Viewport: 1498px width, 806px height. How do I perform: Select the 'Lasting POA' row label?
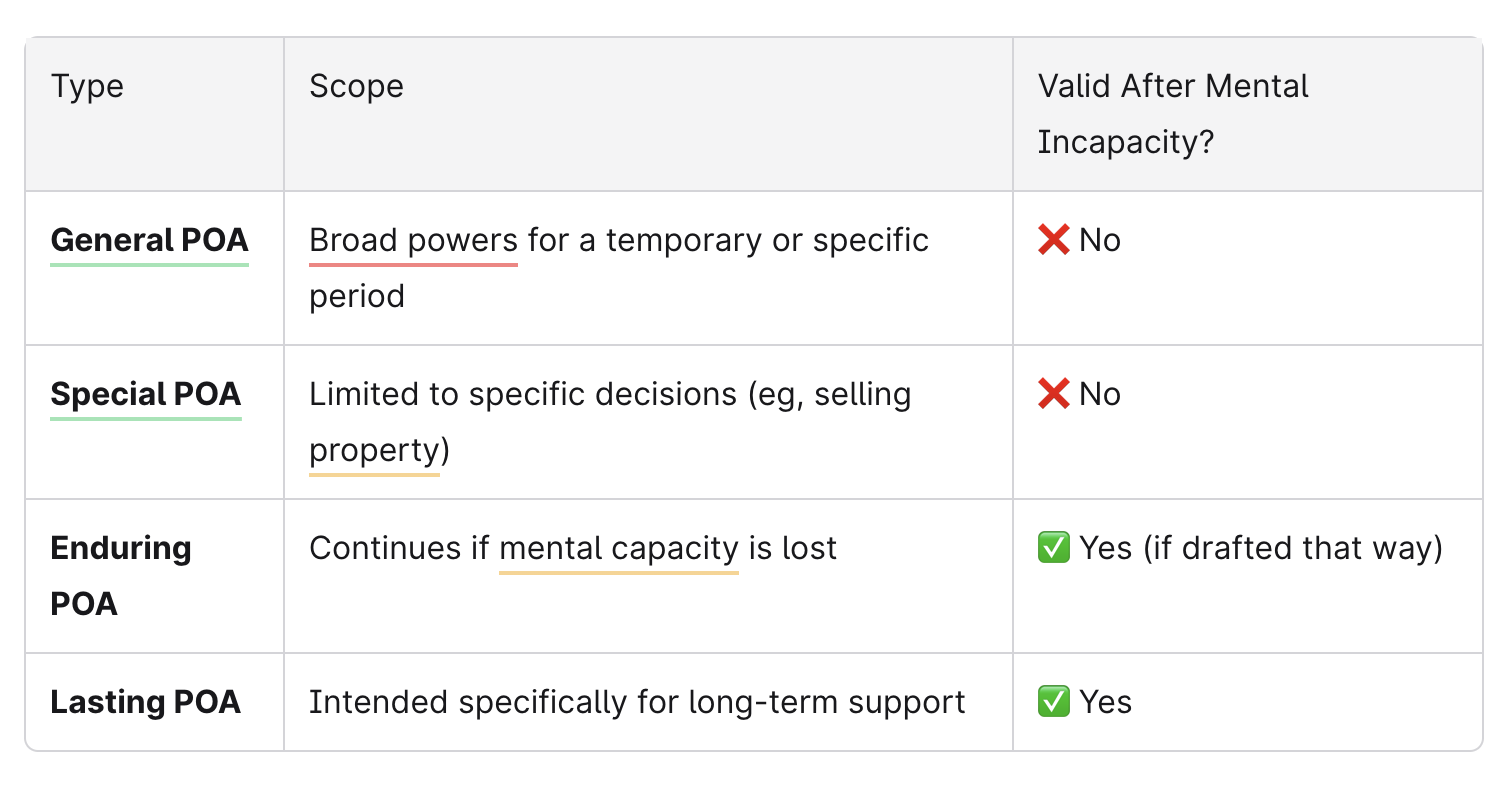pos(146,702)
